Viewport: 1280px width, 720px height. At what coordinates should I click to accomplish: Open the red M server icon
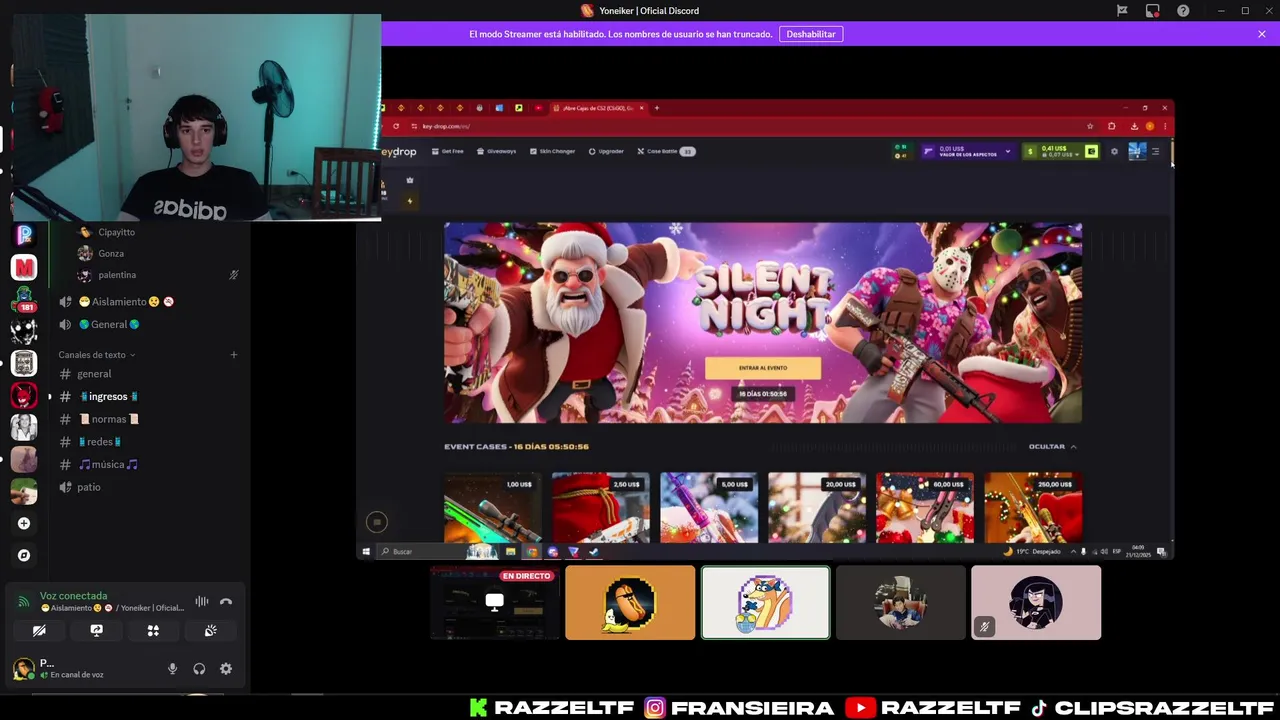[24, 267]
